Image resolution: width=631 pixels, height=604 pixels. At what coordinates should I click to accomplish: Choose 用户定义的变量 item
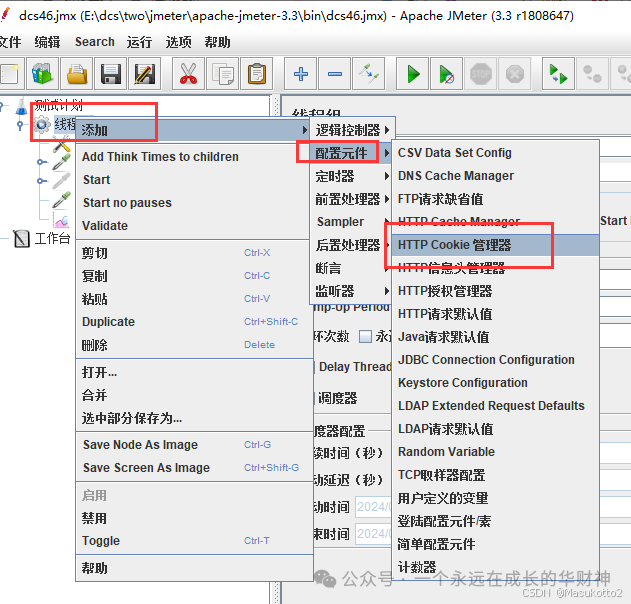pyautogui.click(x=495, y=498)
